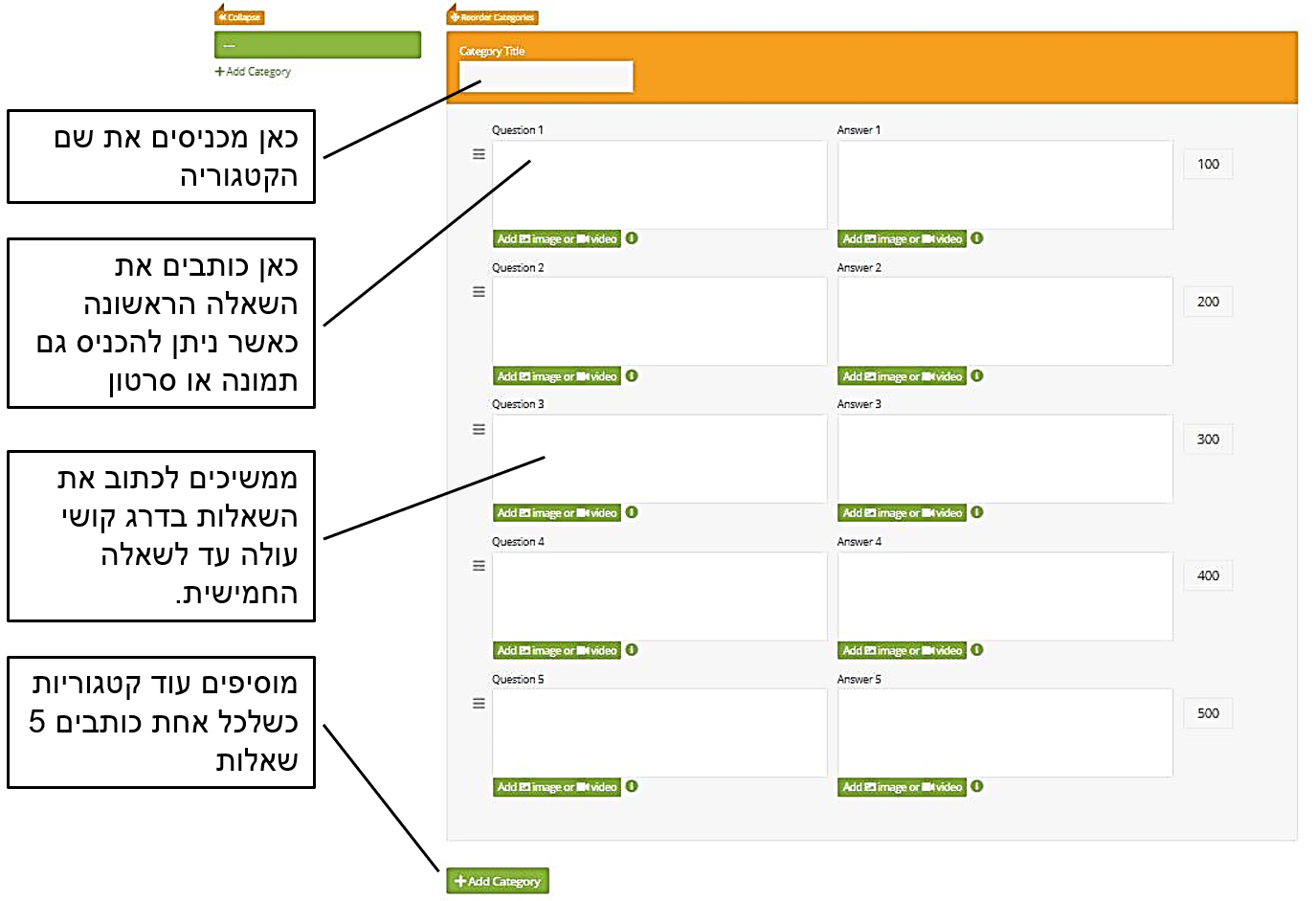Add image or video to Question 2

[x=557, y=376]
